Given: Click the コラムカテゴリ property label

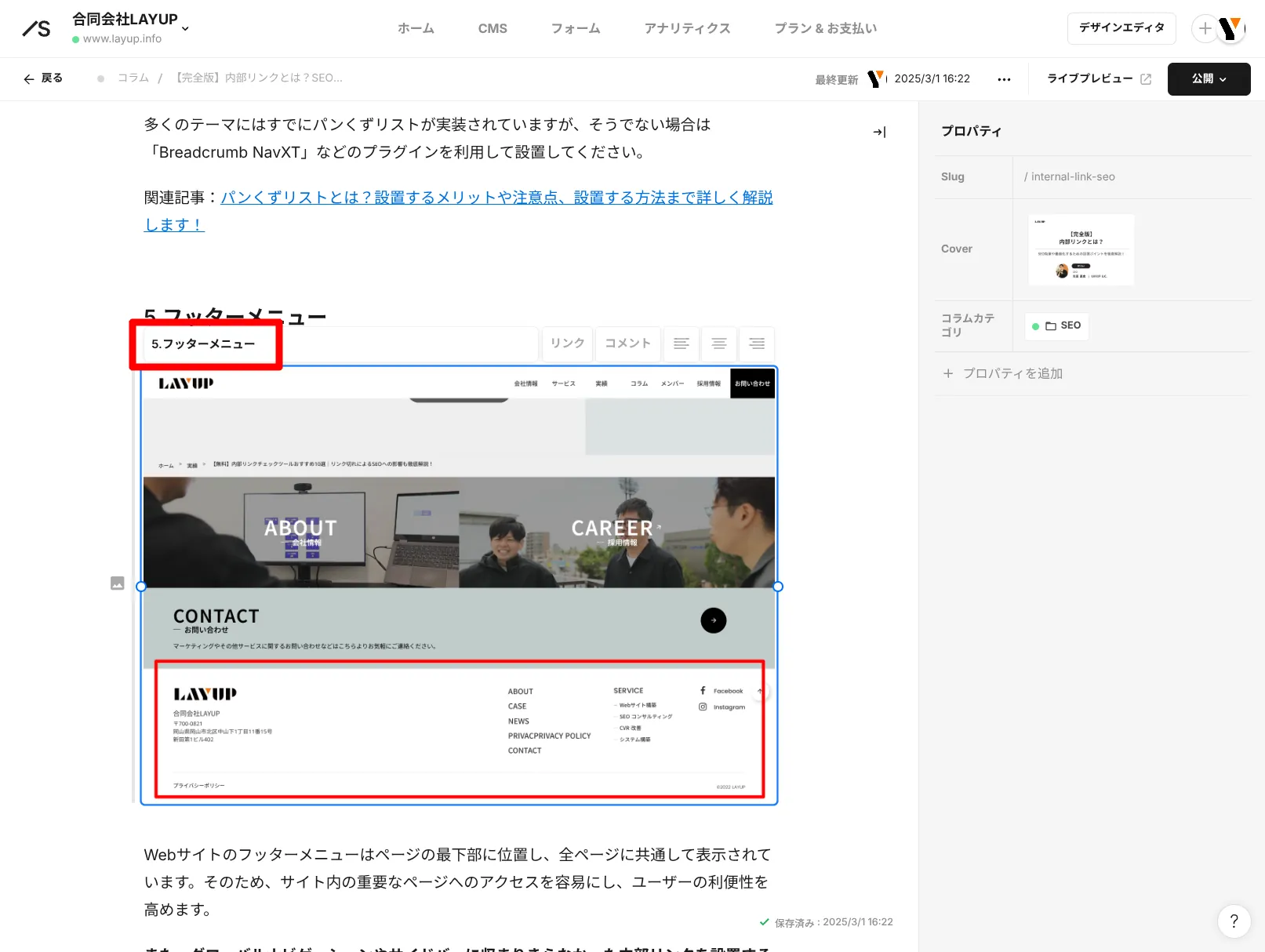Looking at the screenshot, I should click(x=969, y=325).
